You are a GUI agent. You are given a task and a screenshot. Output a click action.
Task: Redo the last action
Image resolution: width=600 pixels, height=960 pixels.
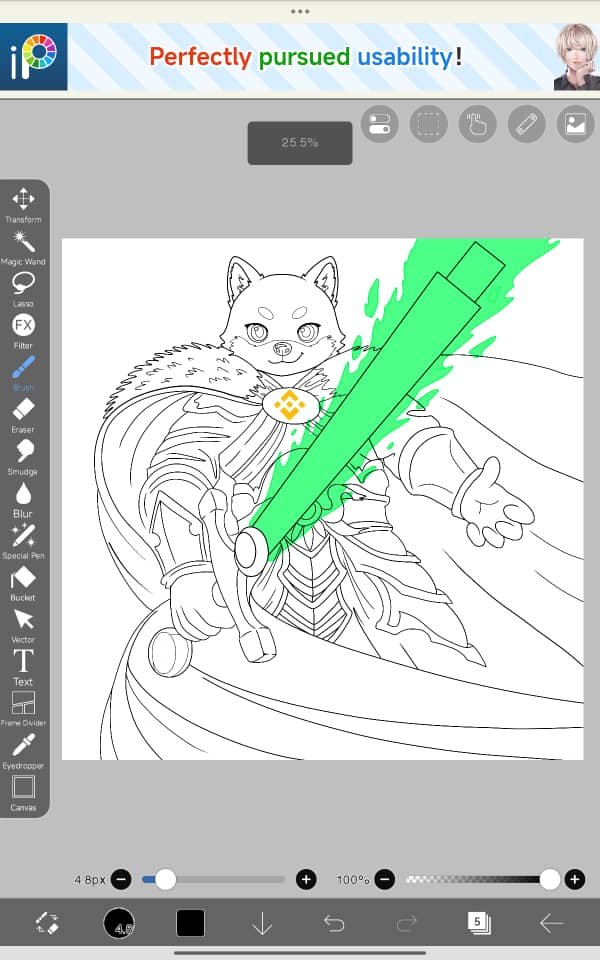[407, 923]
